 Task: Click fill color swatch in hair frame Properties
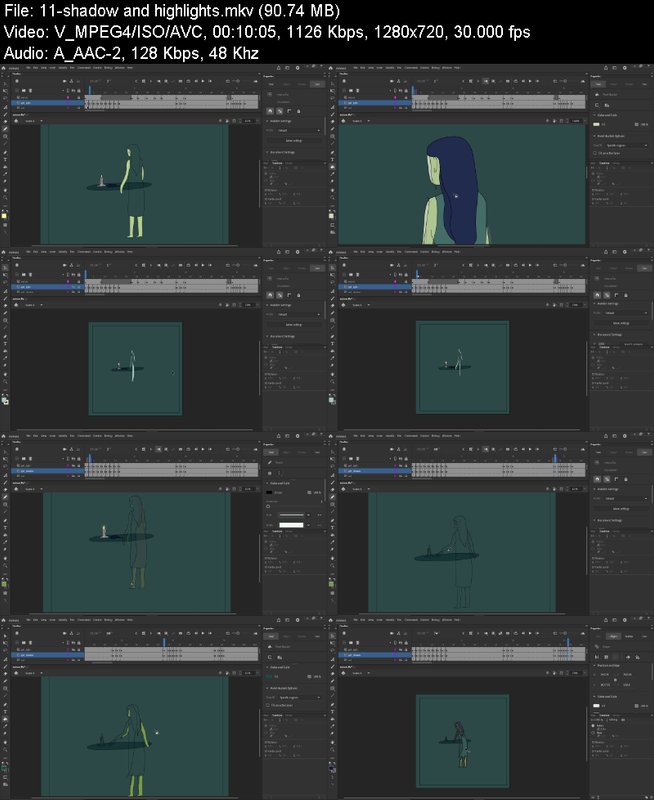coord(596,124)
